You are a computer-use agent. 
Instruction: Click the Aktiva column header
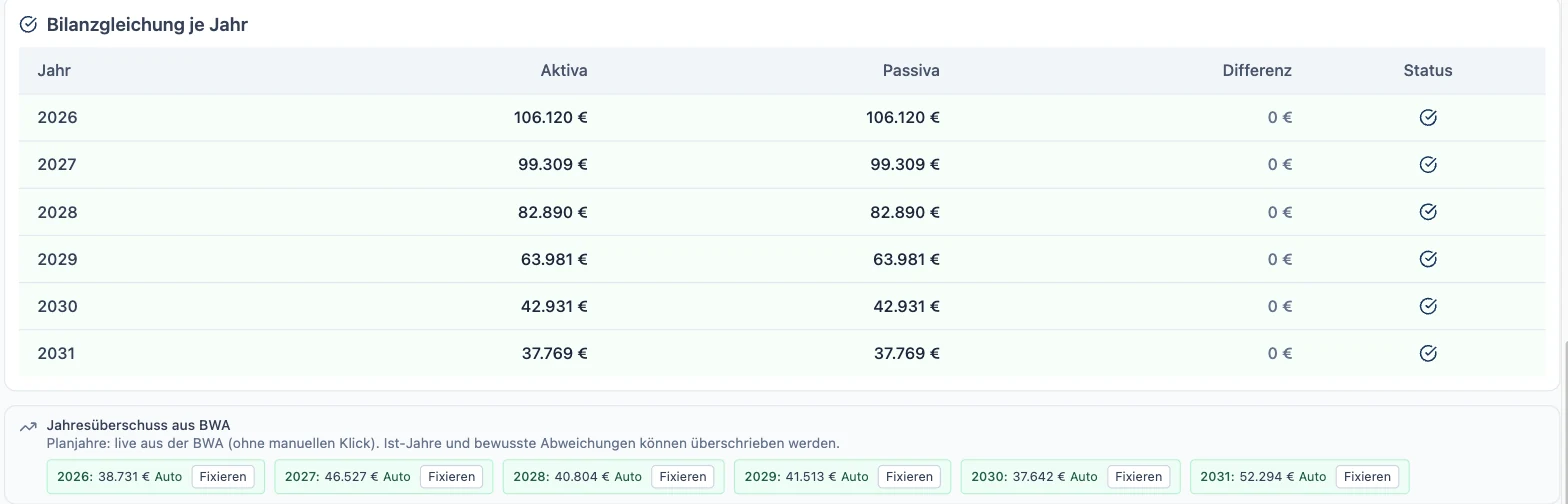coord(564,71)
